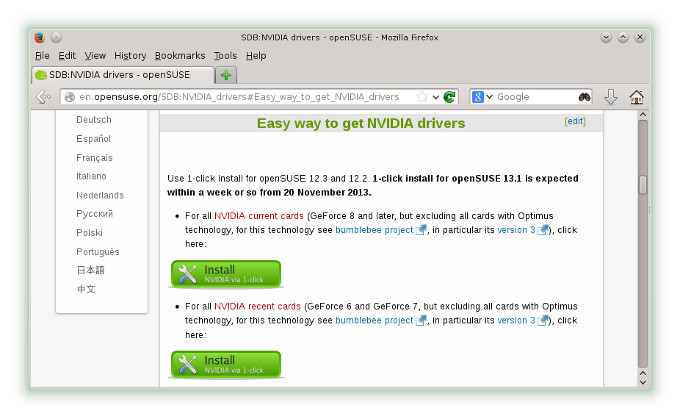Click external link icon after second bumblebee project
The image size is (680, 419).
tap(421, 321)
